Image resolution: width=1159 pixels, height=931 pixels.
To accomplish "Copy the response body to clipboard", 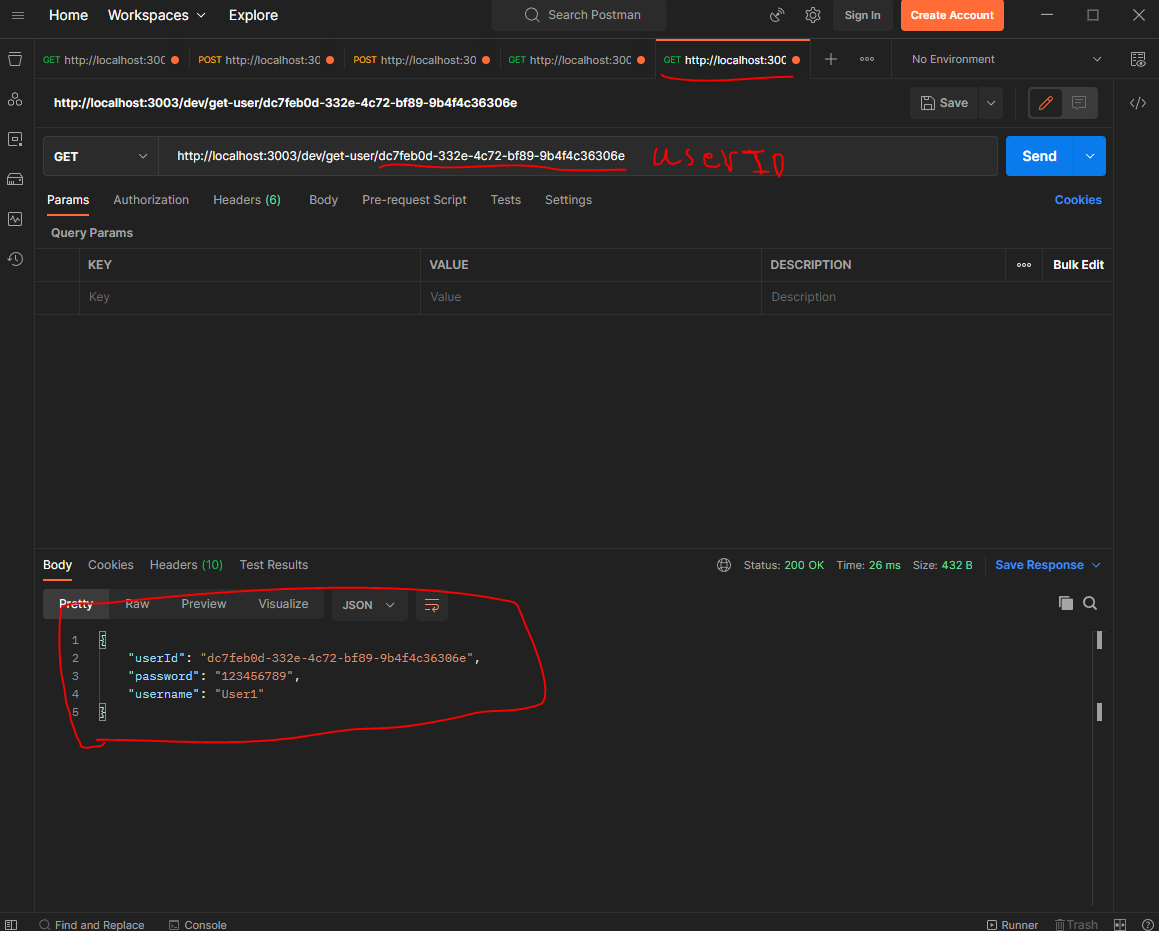I will tap(1066, 603).
